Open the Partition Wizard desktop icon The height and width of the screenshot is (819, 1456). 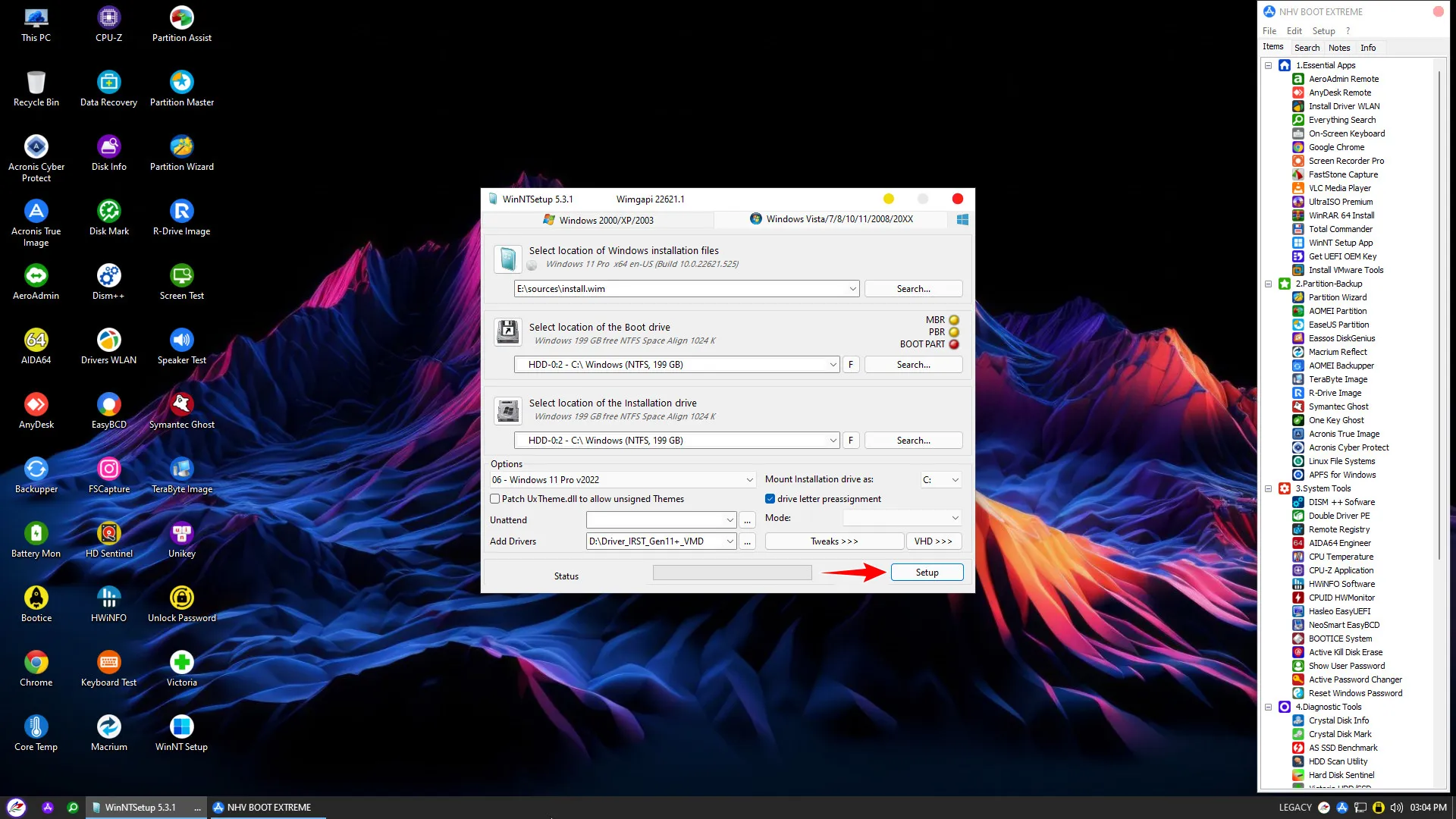181,146
